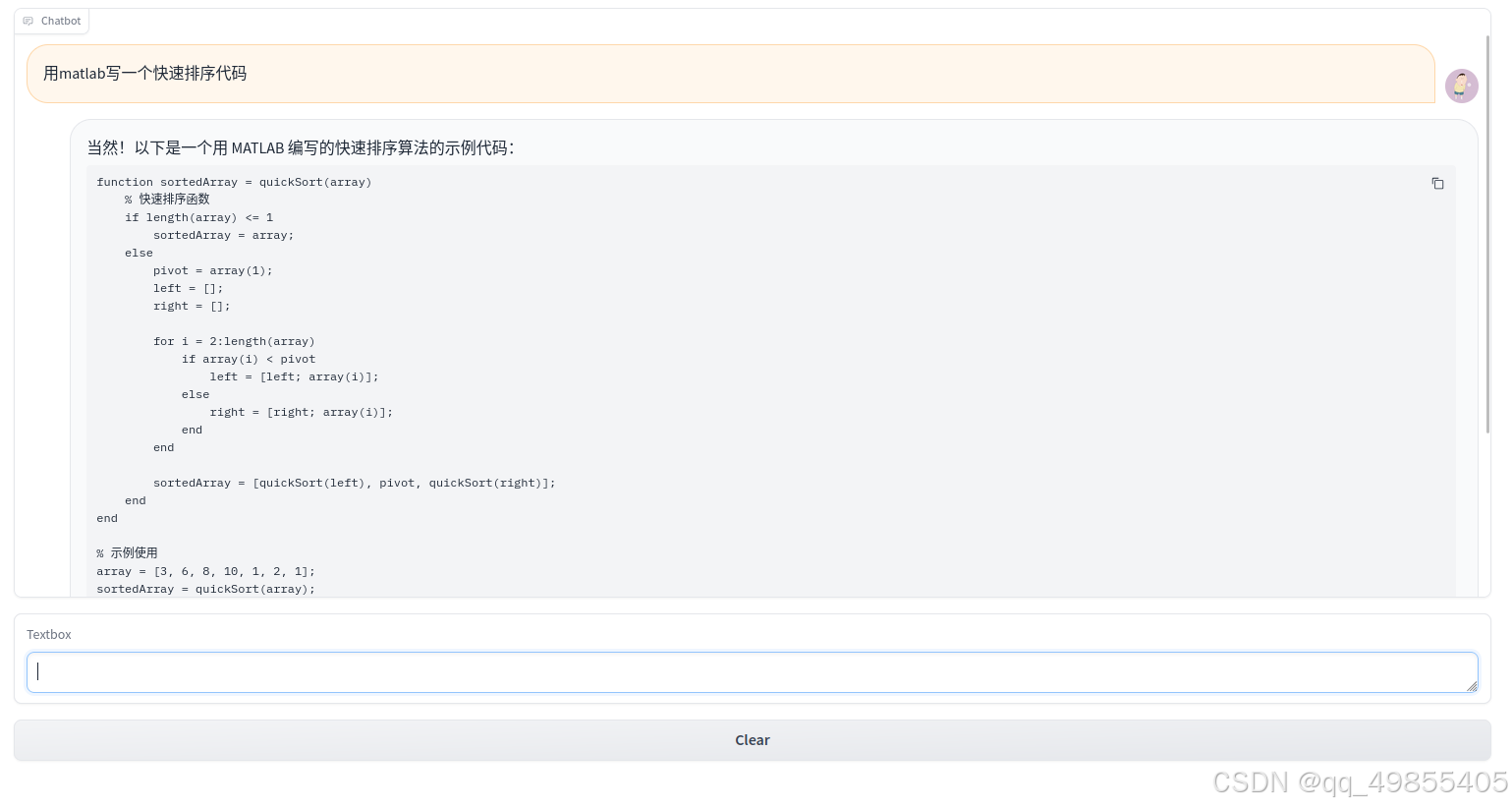This screenshot has width=1512, height=808.
Task: Click the recursive 'sortedArray = [quickSort(left), pivot...' line
Action: click(355, 484)
